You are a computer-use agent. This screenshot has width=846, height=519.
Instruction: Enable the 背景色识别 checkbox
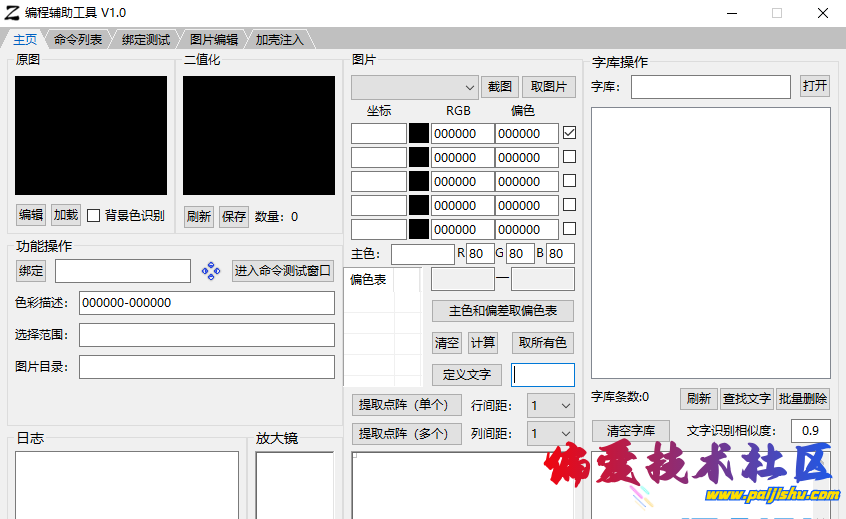pyautogui.click(x=94, y=215)
